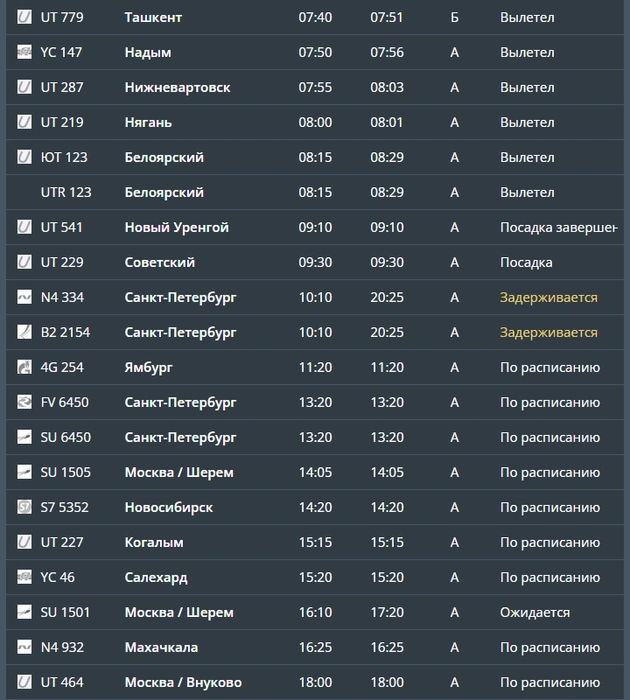Click flight number S7 5352
The image size is (630, 700).
click(x=65, y=507)
